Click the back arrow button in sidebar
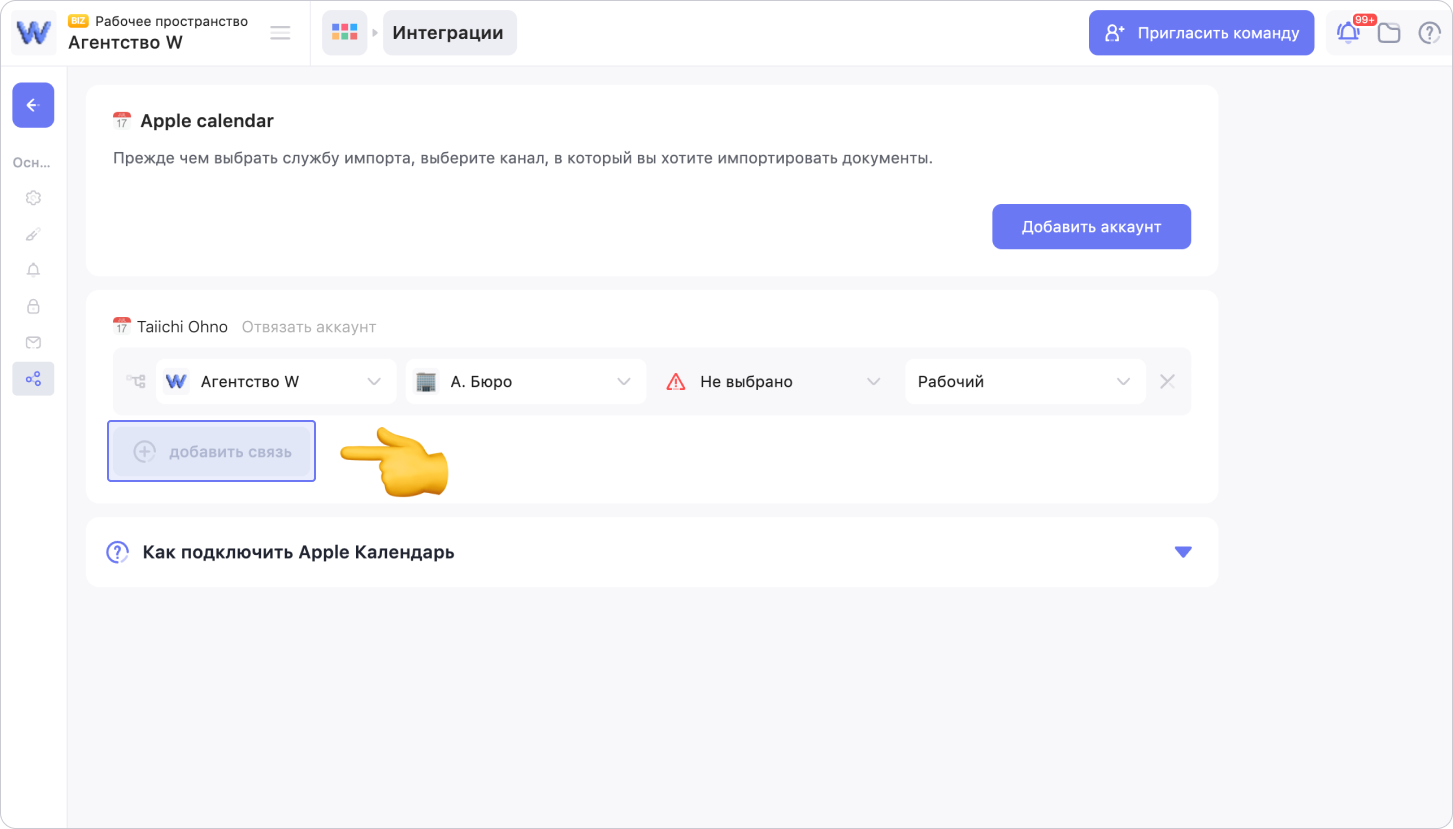1453x829 pixels. click(x=33, y=105)
